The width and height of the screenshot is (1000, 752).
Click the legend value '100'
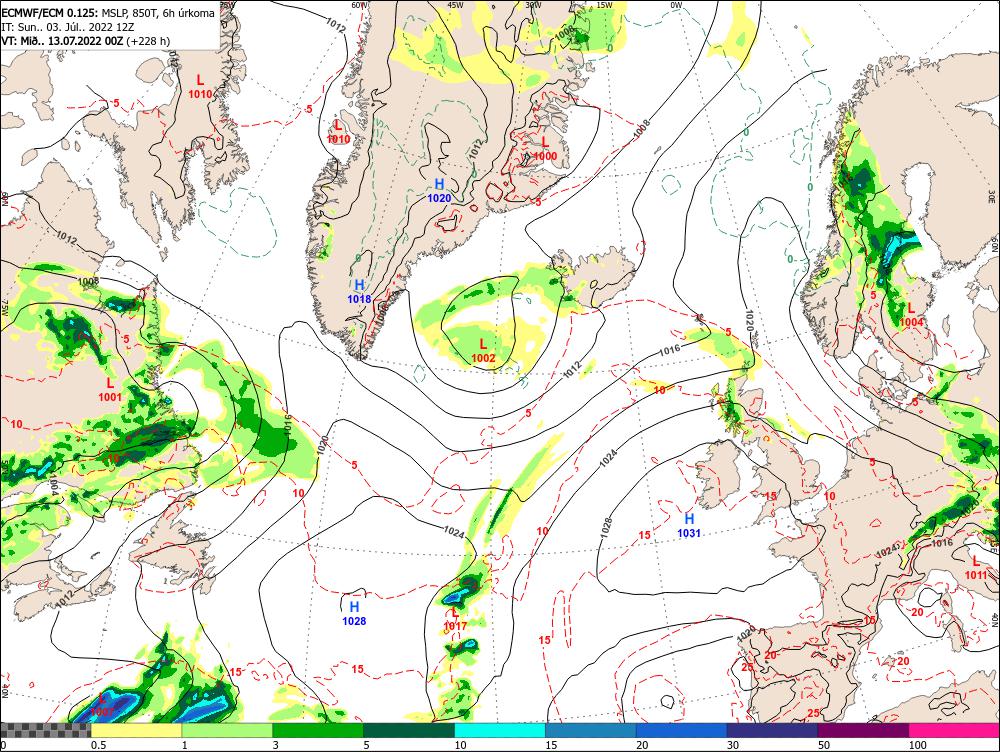(x=917, y=745)
